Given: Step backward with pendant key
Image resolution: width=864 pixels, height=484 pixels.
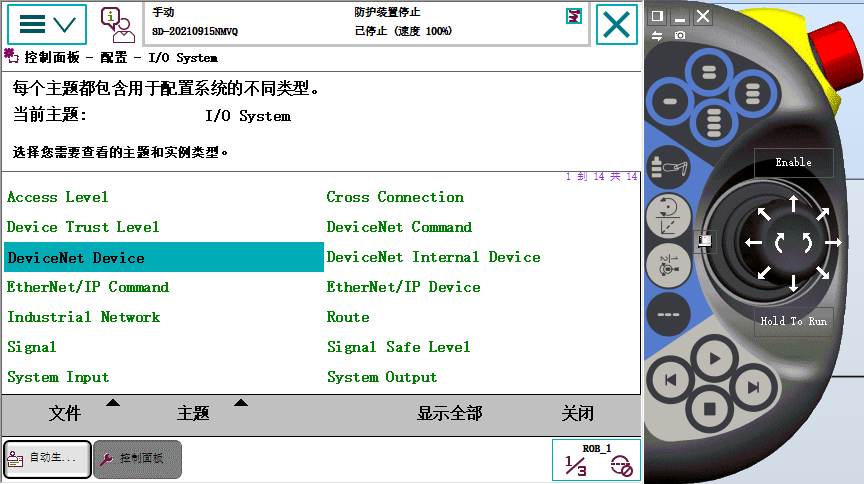Looking at the screenshot, I should click(x=671, y=380).
